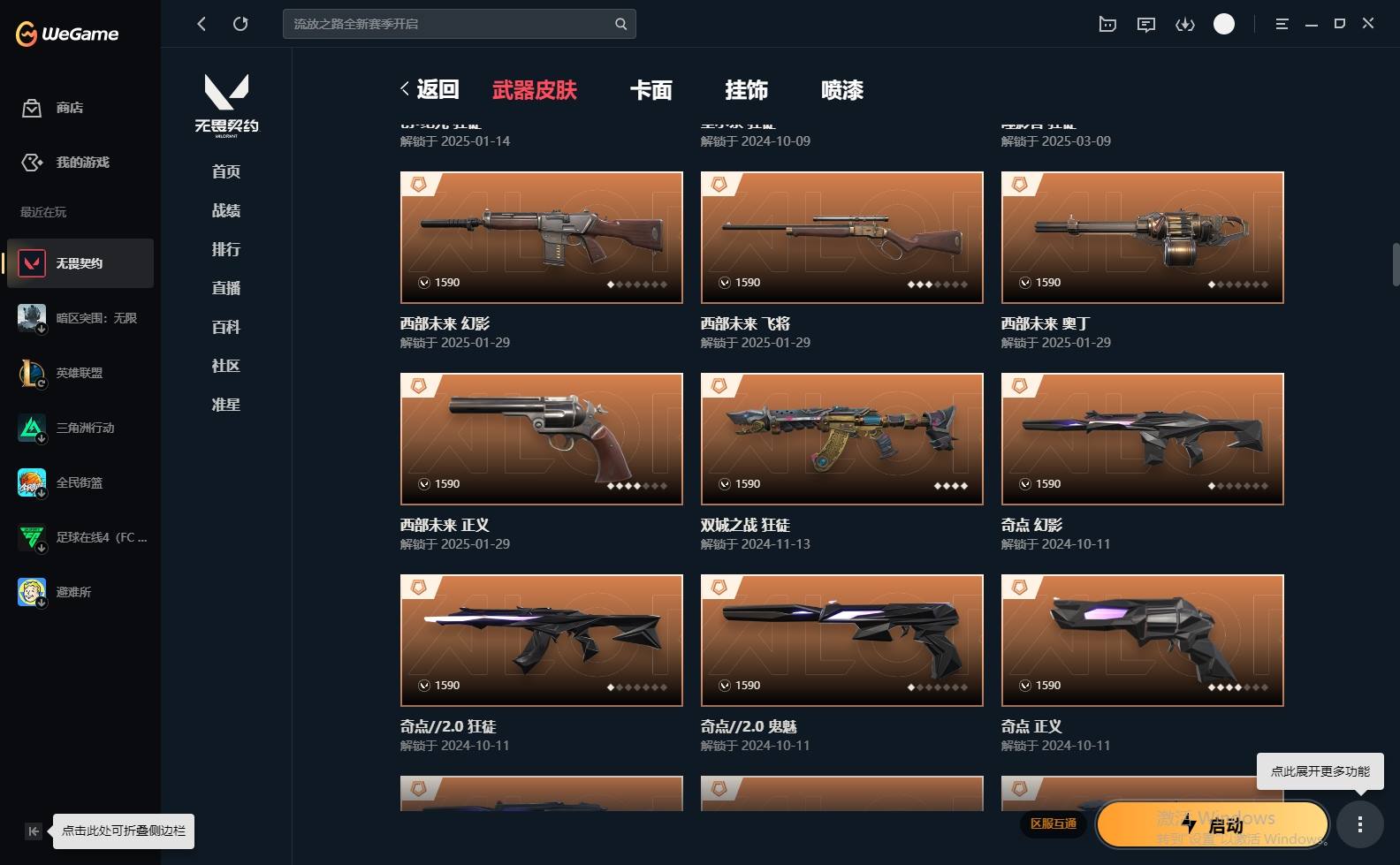Image resolution: width=1400 pixels, height=865 pixels.
Task: Click the 返回 back chevron
Action: click(x=405, y=88)
